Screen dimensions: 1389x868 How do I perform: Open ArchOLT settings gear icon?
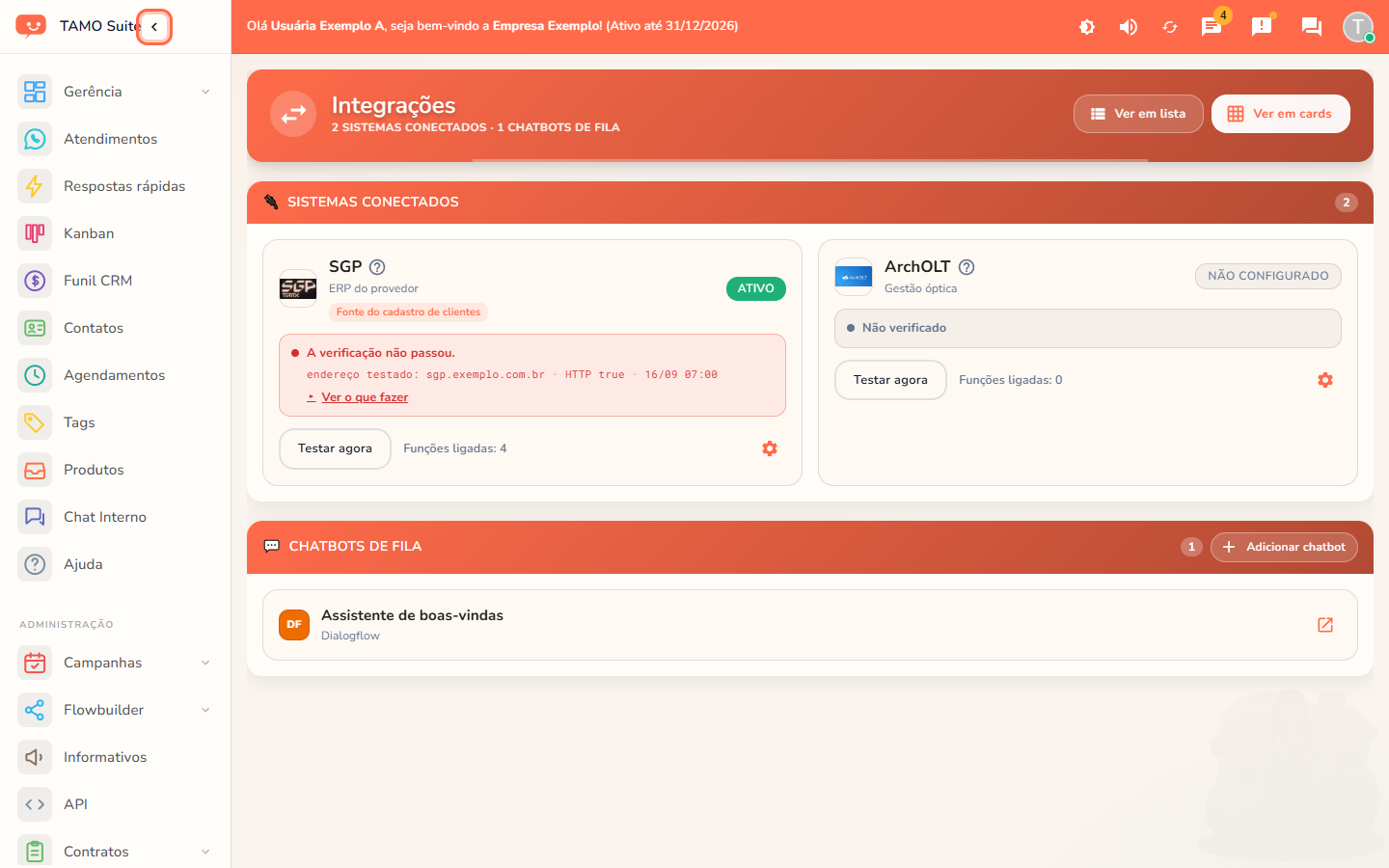1325,380
